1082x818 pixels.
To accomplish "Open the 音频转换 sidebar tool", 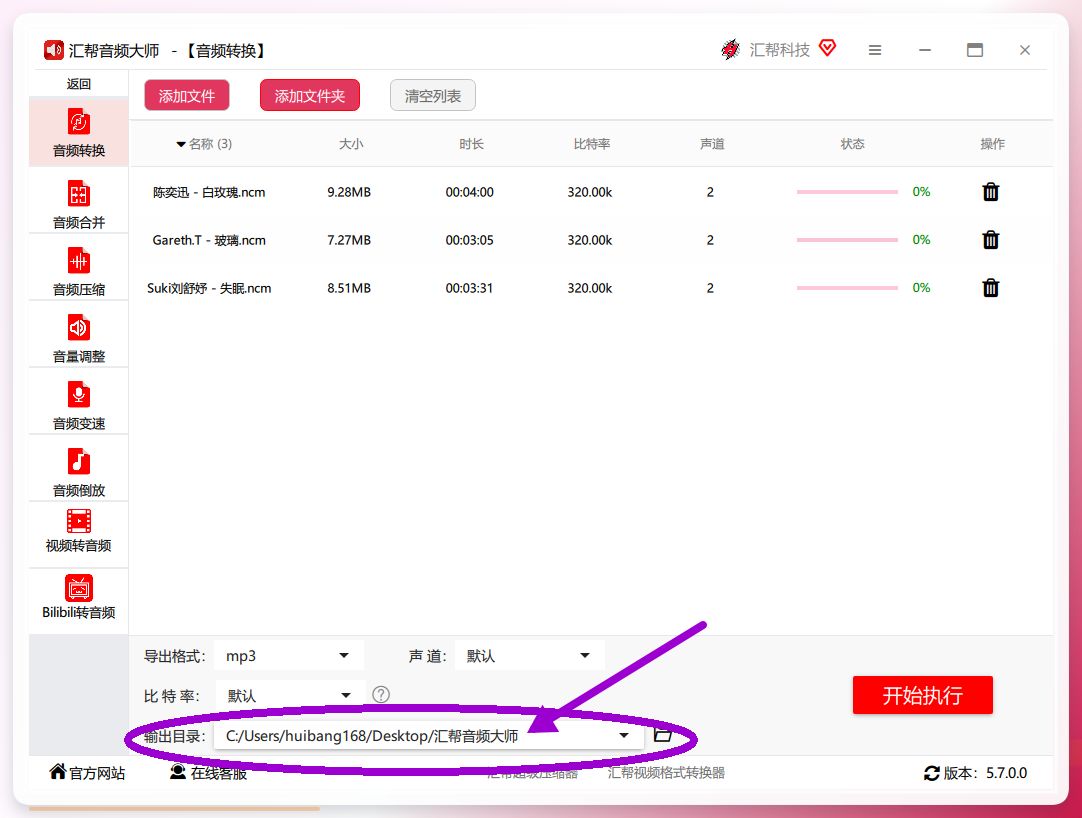I will point(79,133).
